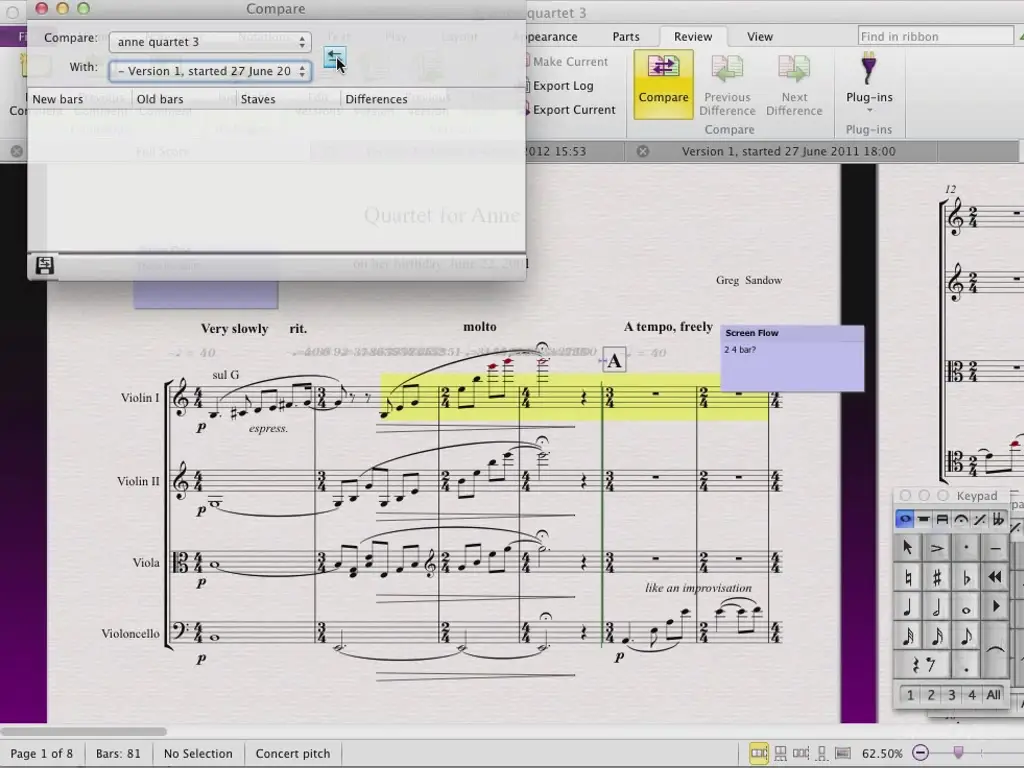Image resolution: width=1024 pixels, height=768 pixels.
Task: Select voice 3 on the Keypad
Action: [x=952, y=695]
